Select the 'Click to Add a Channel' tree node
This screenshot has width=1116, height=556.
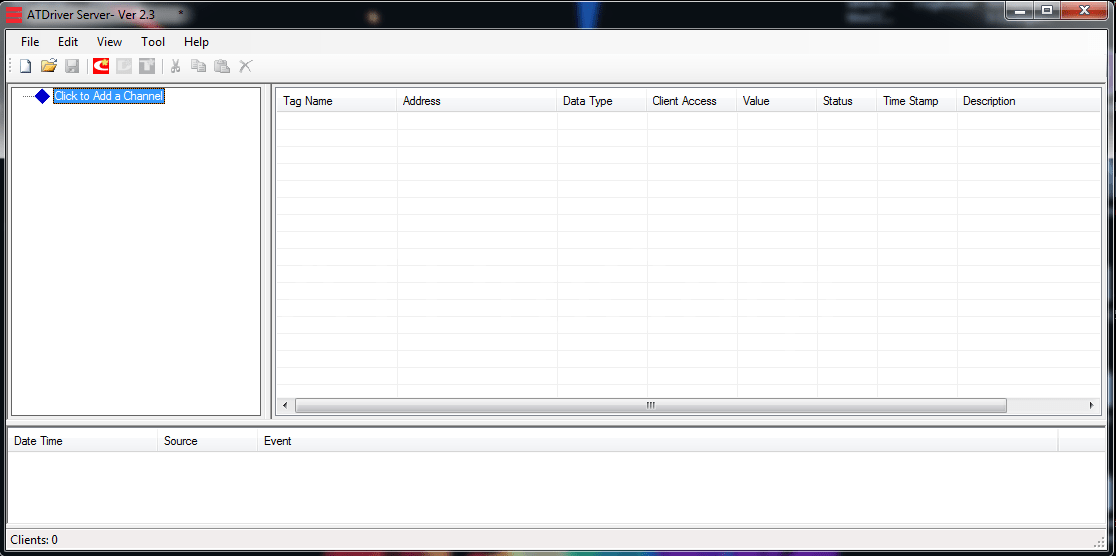pyautogui.click(x=109, y=96)
